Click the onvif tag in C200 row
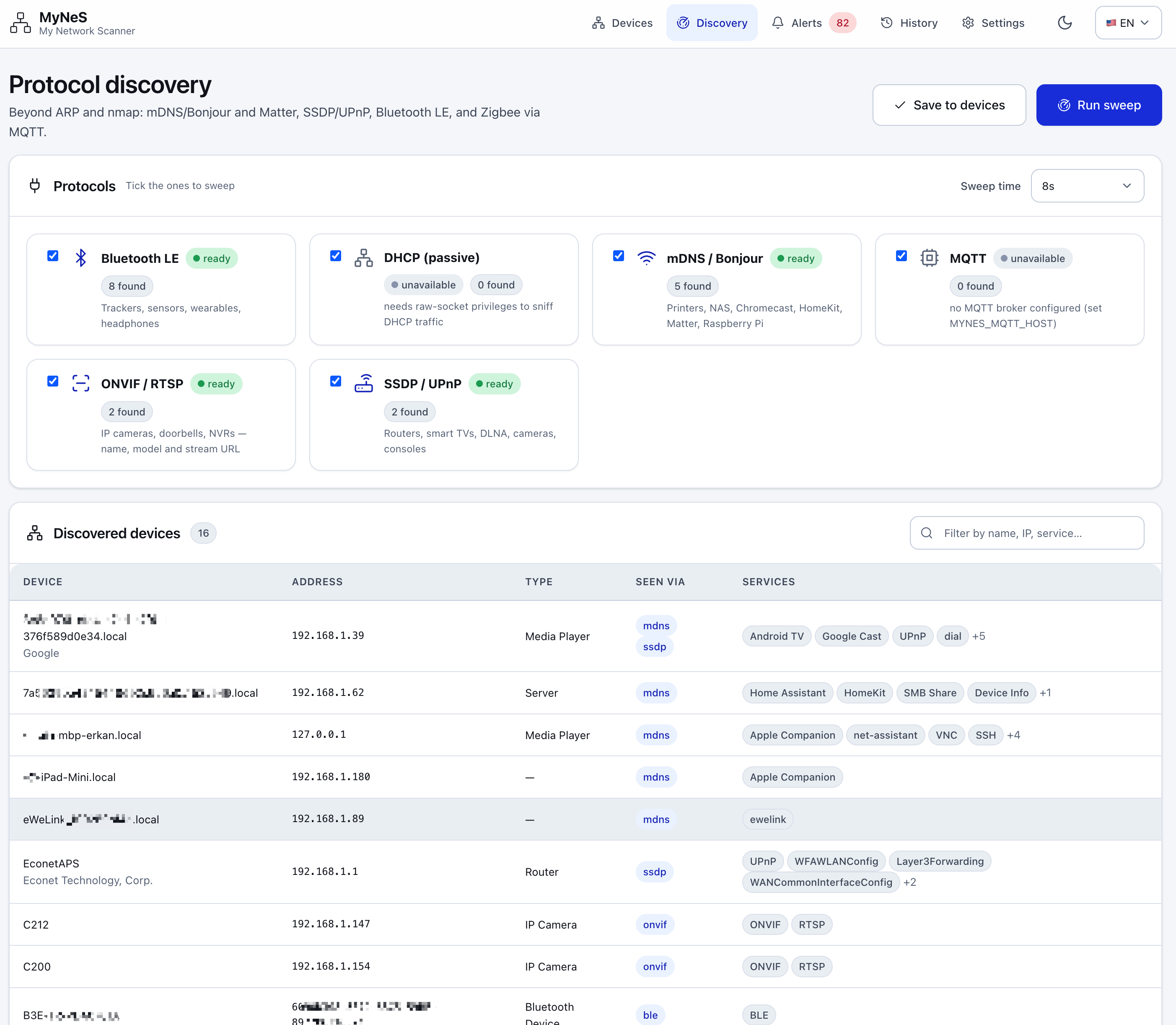Screen dimensions: 1176x1025 pos(655,967)
